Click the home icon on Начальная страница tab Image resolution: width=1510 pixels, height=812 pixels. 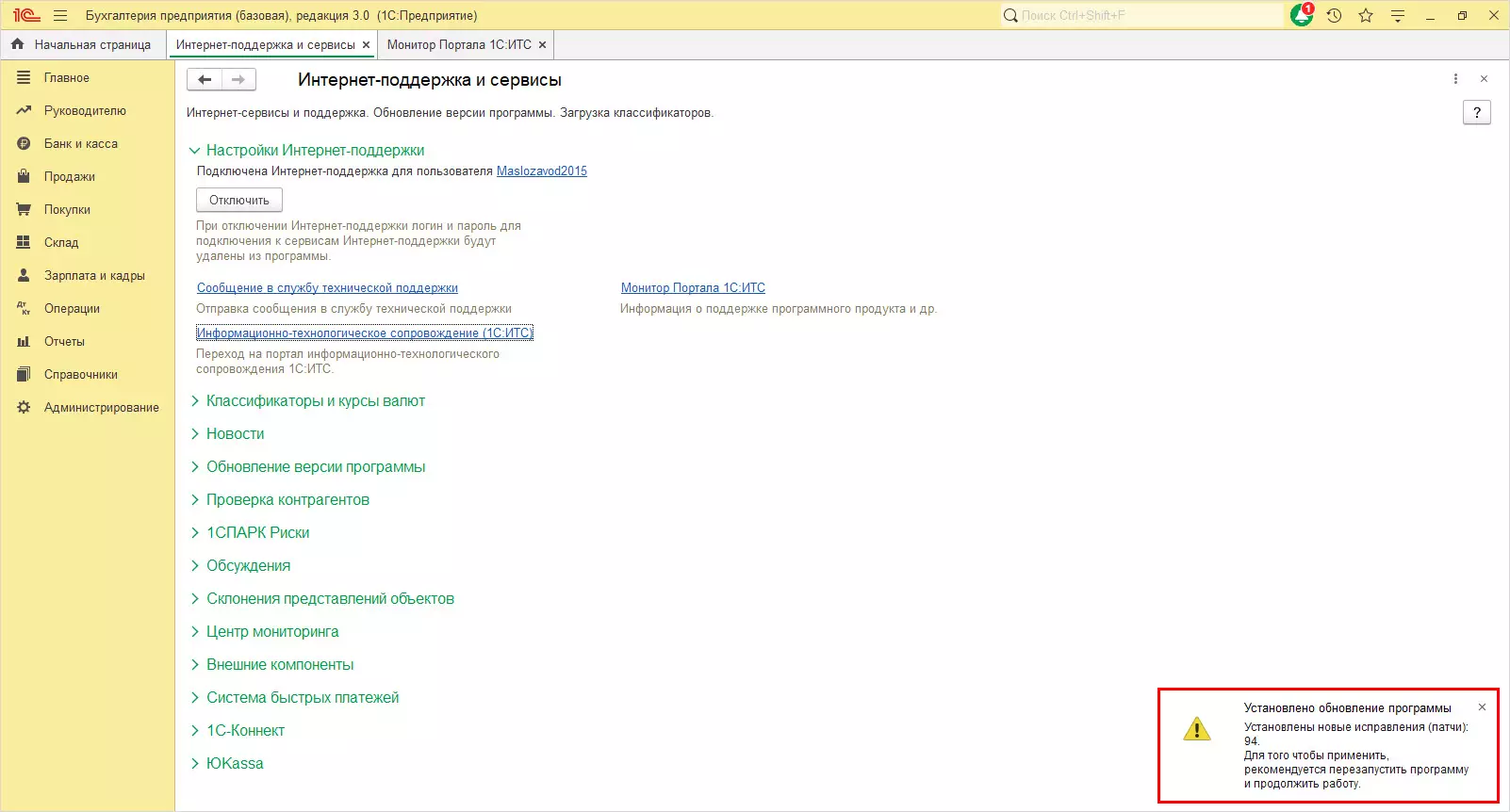17,44
